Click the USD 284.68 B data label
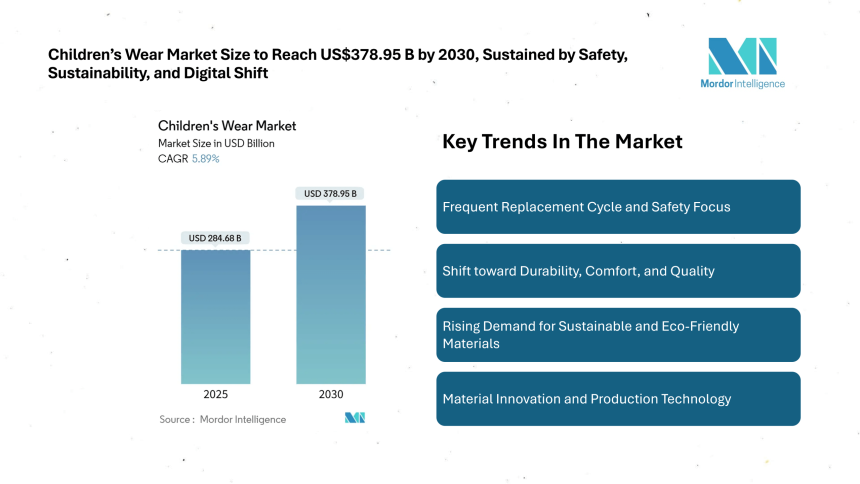The image size is (860, 484). coord(215,238)
